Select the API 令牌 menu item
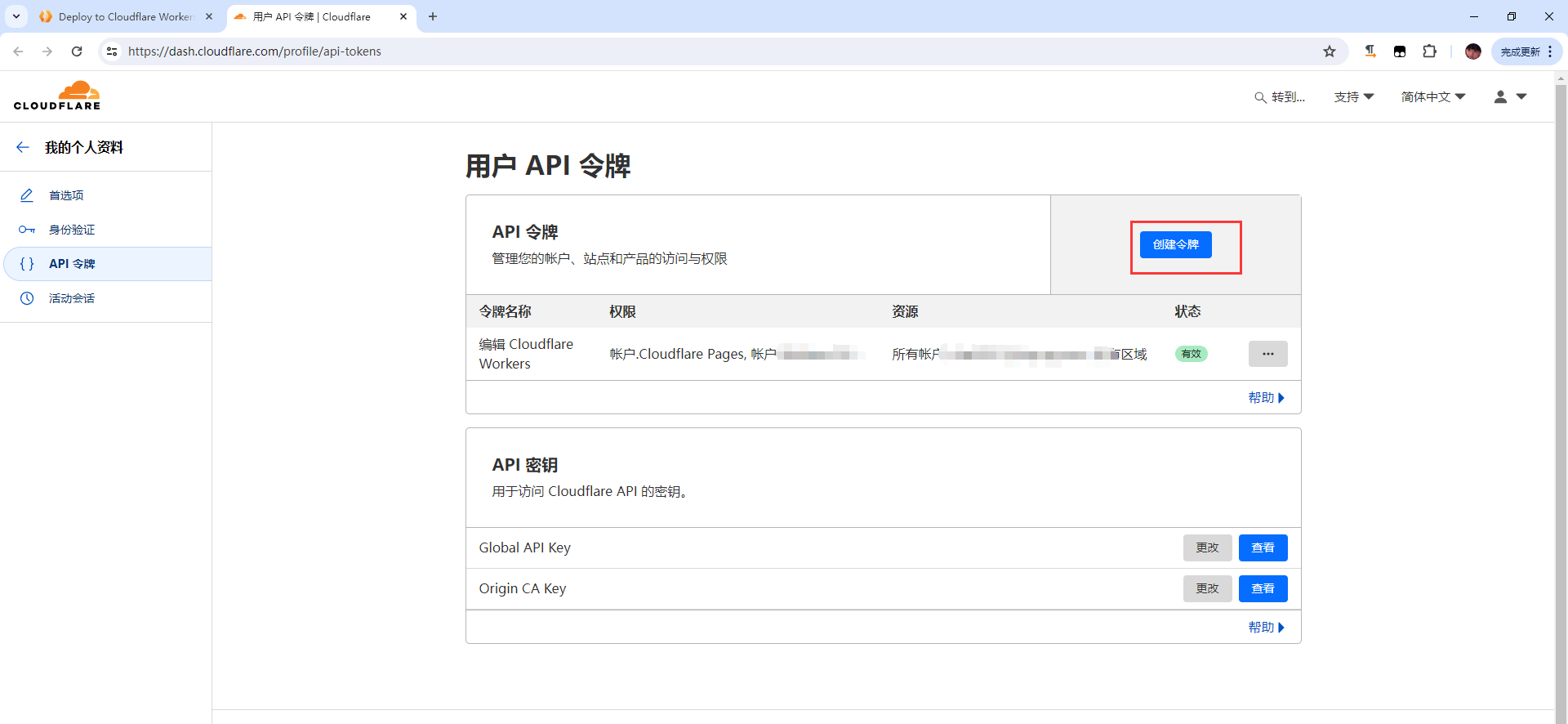This screenshot has height=724, width=1568. tap(108, 264)
